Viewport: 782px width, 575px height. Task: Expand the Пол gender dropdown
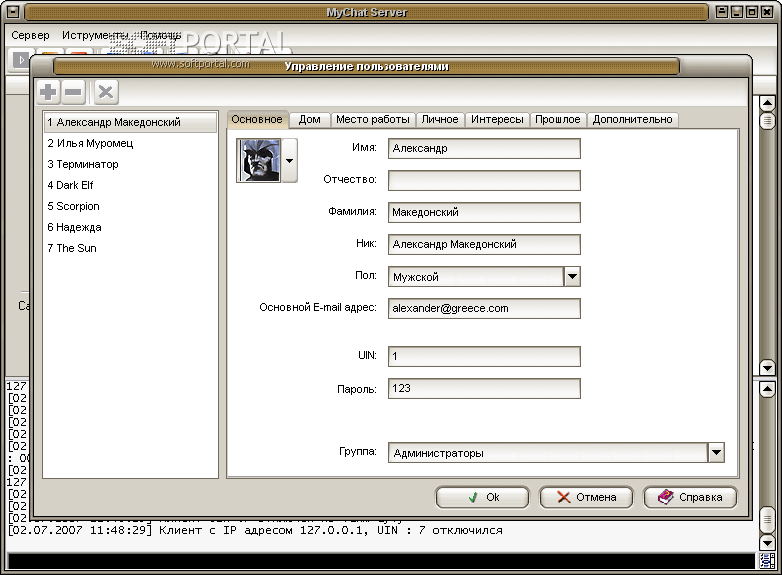pos(572,276)
